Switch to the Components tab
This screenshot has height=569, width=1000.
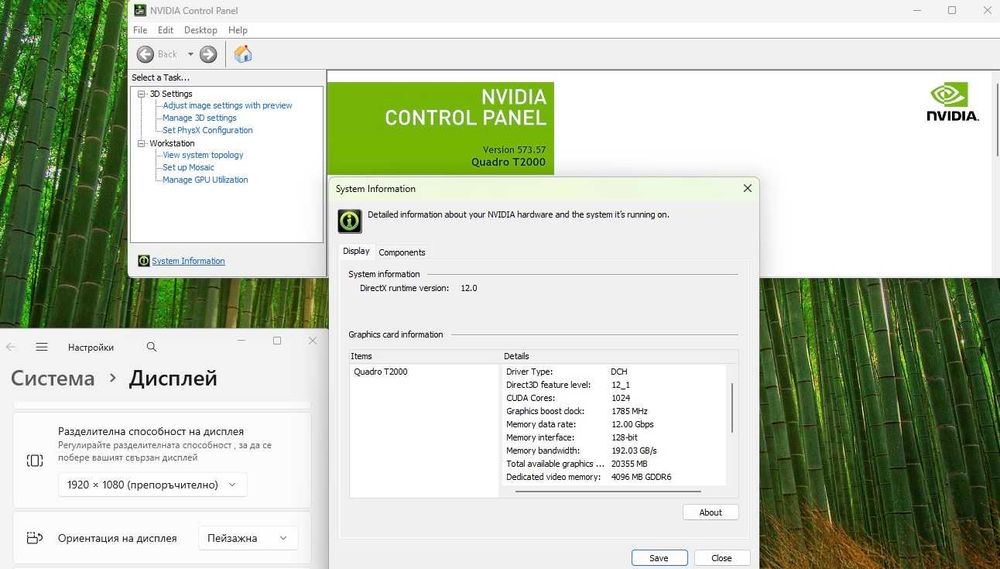(x=402, y=253)
